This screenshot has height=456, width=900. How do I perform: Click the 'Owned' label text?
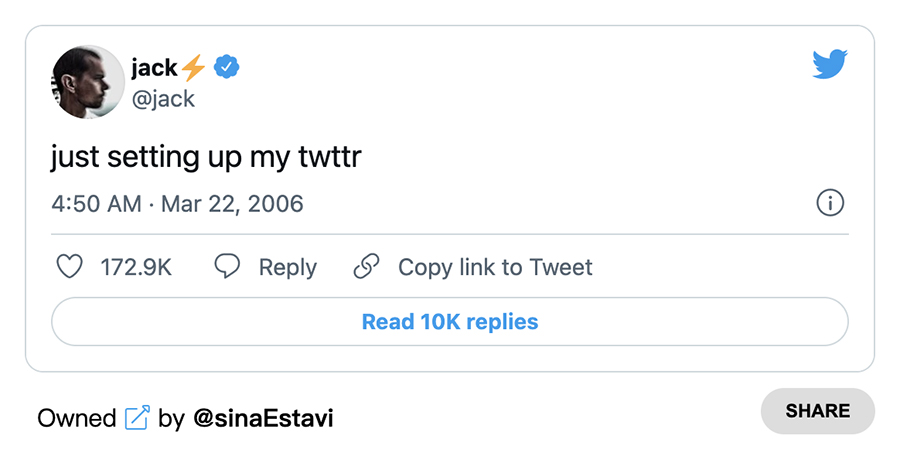point(77,418)
